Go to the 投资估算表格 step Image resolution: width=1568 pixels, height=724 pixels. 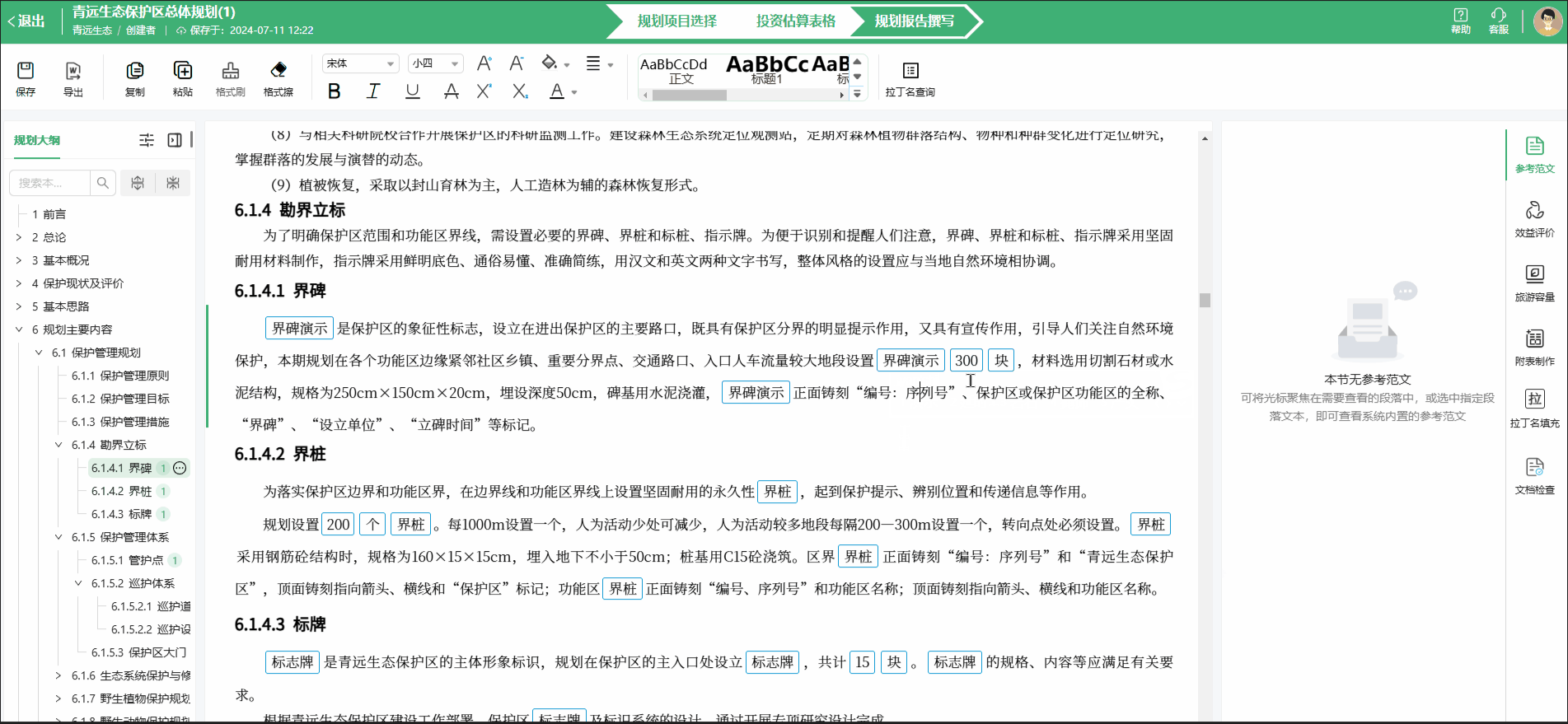point(796,21)
